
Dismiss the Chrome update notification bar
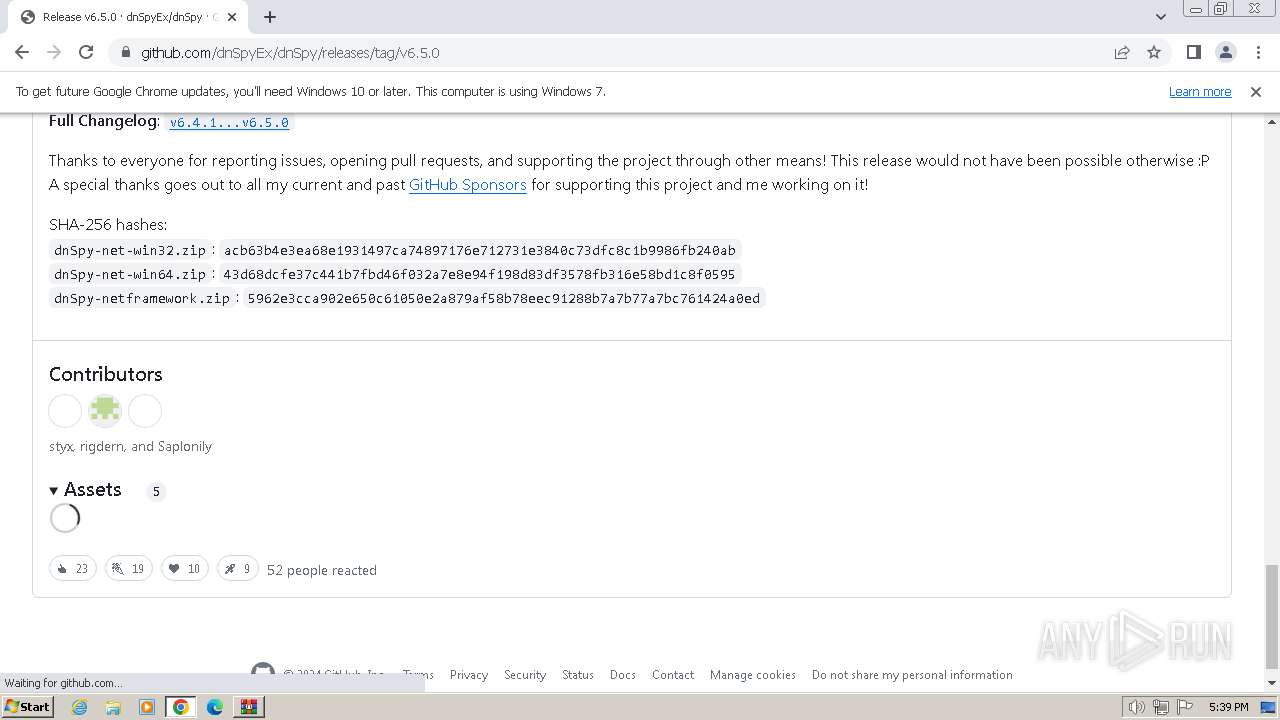click(1256, 91)
